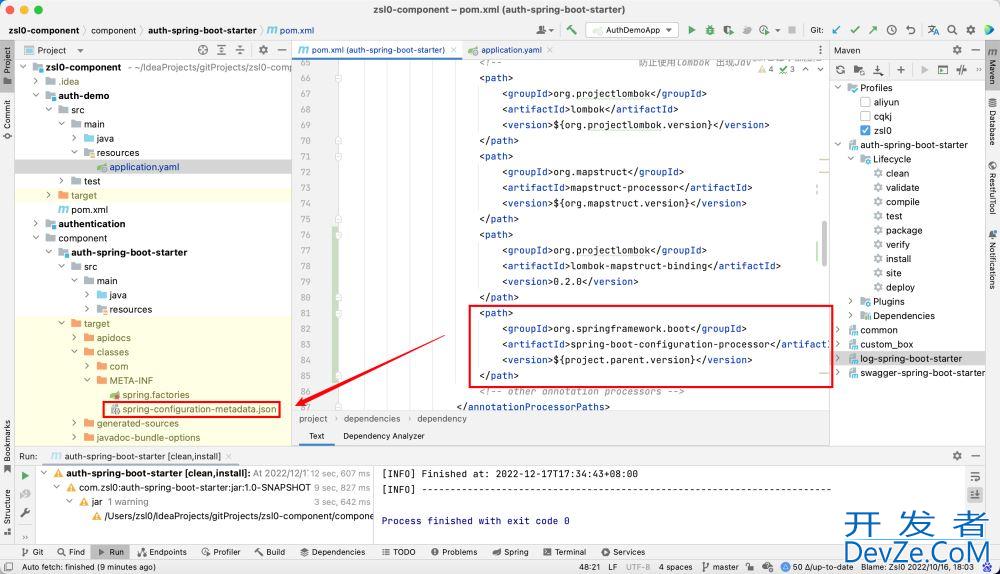
Task: Open the translate icon in toolbar
Action: [933, 30]
